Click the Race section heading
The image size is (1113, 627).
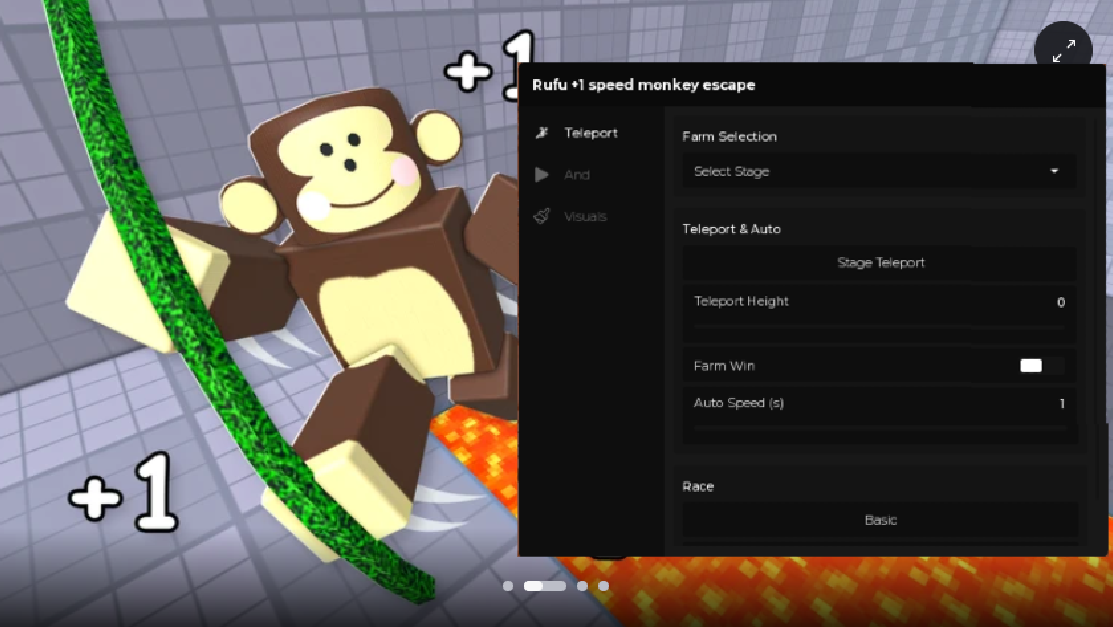698,486
